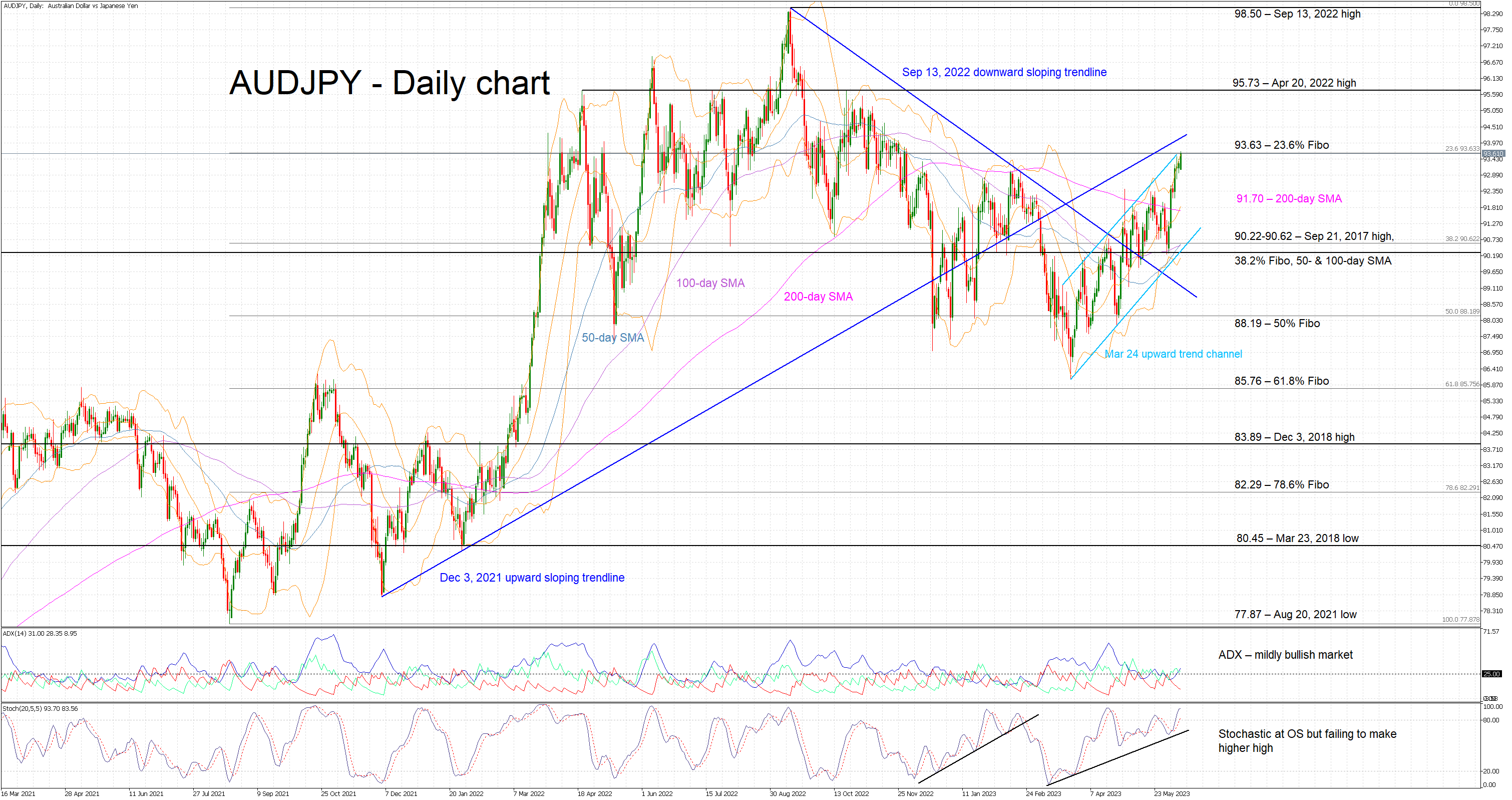
Task: Click the 50-day SMA label
Action: coord(612,338)
